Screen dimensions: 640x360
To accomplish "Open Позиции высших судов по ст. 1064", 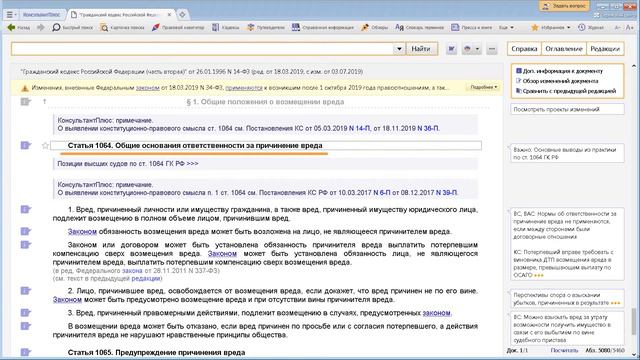I will (x=128, y=164).
